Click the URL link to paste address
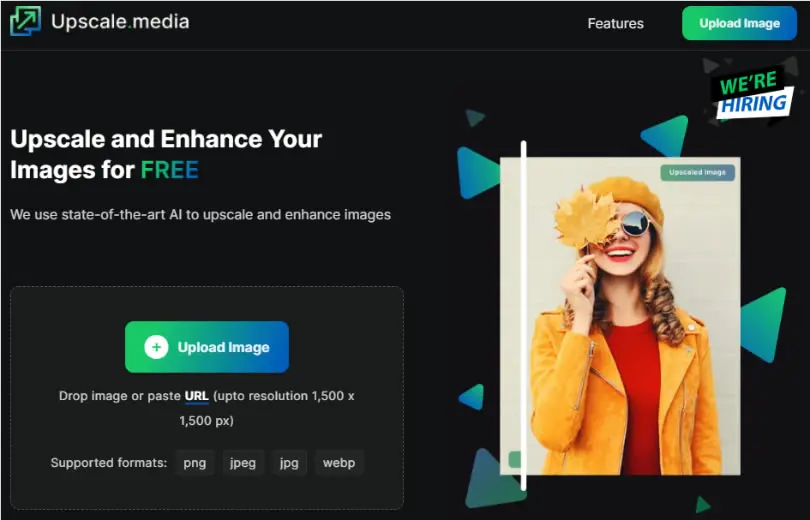 [x=196, y=396]
